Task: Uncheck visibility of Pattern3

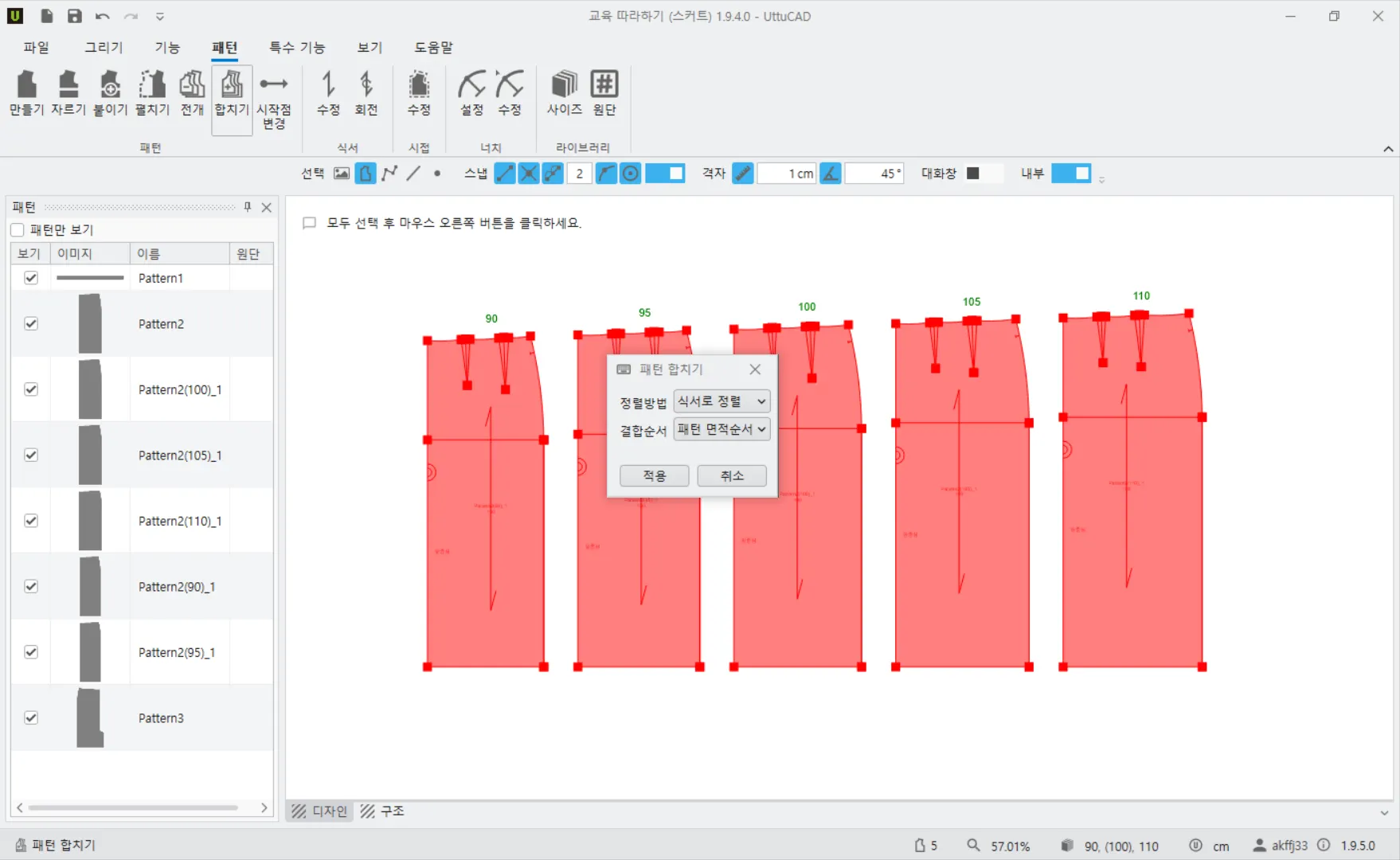Action: 31,717
